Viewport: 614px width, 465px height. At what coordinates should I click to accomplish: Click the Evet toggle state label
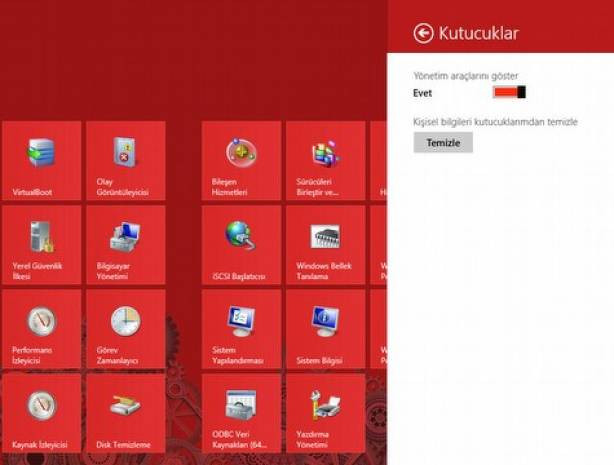click(x=422, y=93)
